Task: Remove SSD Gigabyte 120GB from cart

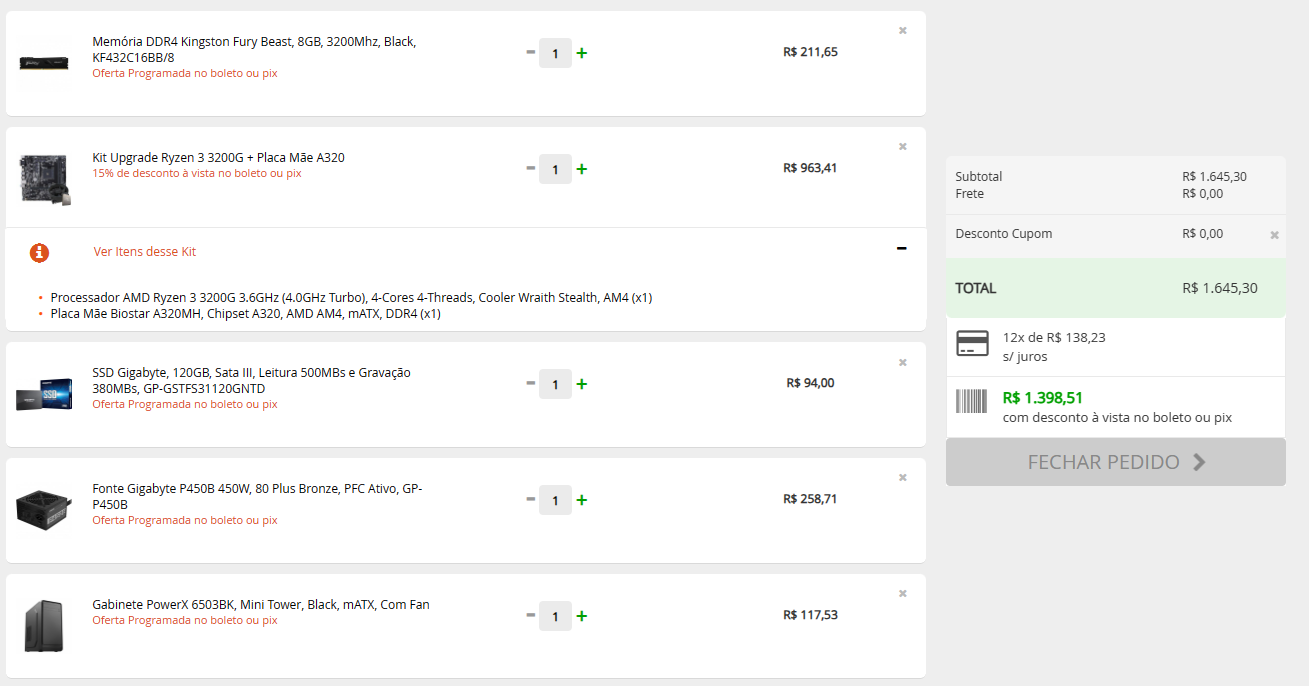Action: [x=903, y=362]
